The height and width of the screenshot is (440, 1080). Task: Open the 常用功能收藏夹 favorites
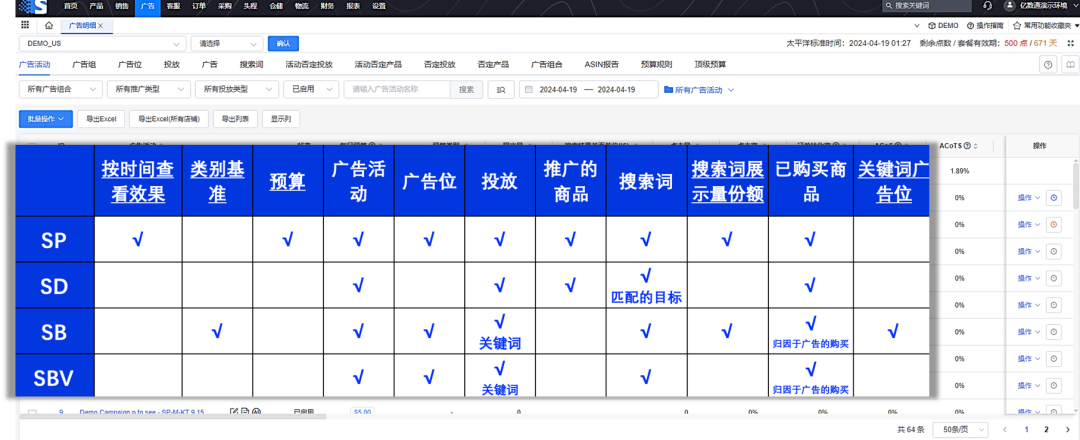1046,25
